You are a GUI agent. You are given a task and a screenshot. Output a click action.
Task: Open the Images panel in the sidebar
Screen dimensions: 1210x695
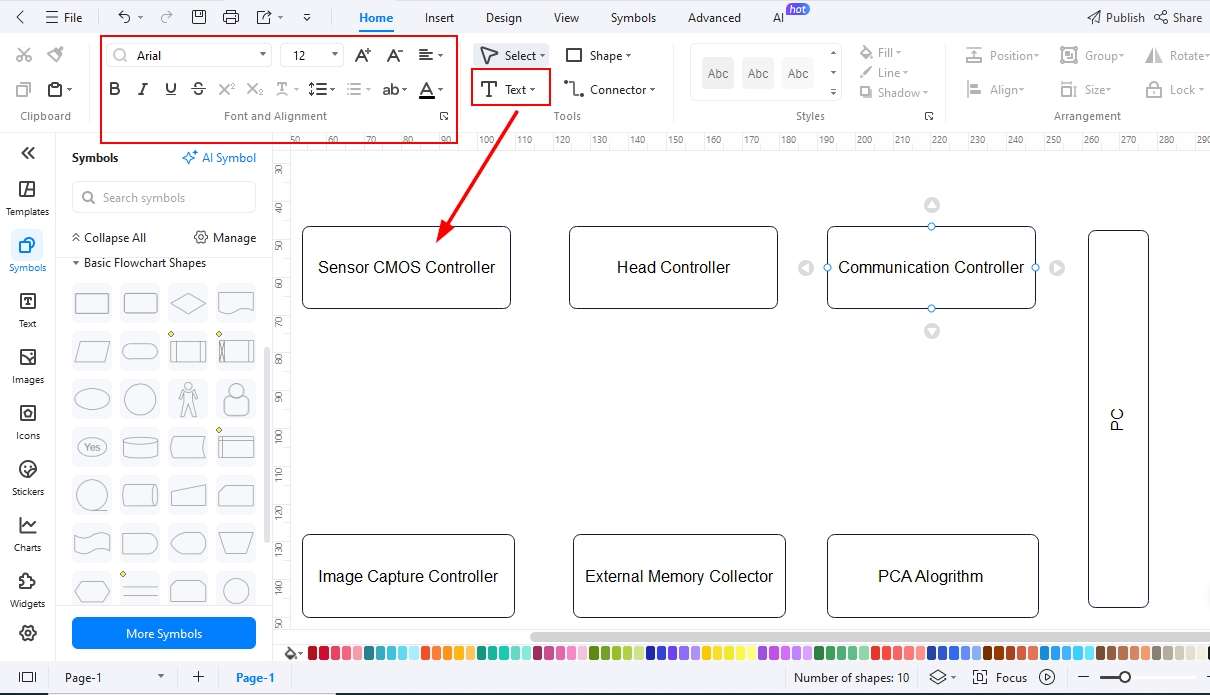[x=27, y=364]
